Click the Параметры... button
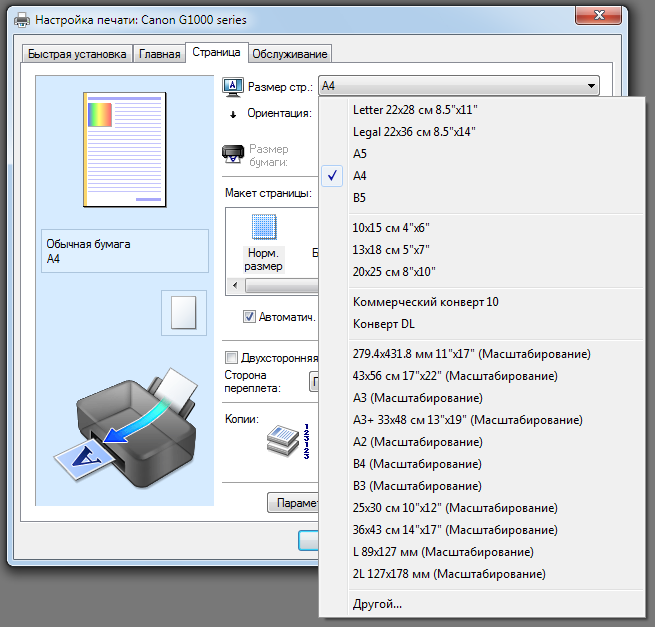The height and width of the screenshot is (627, 655). 293,503
